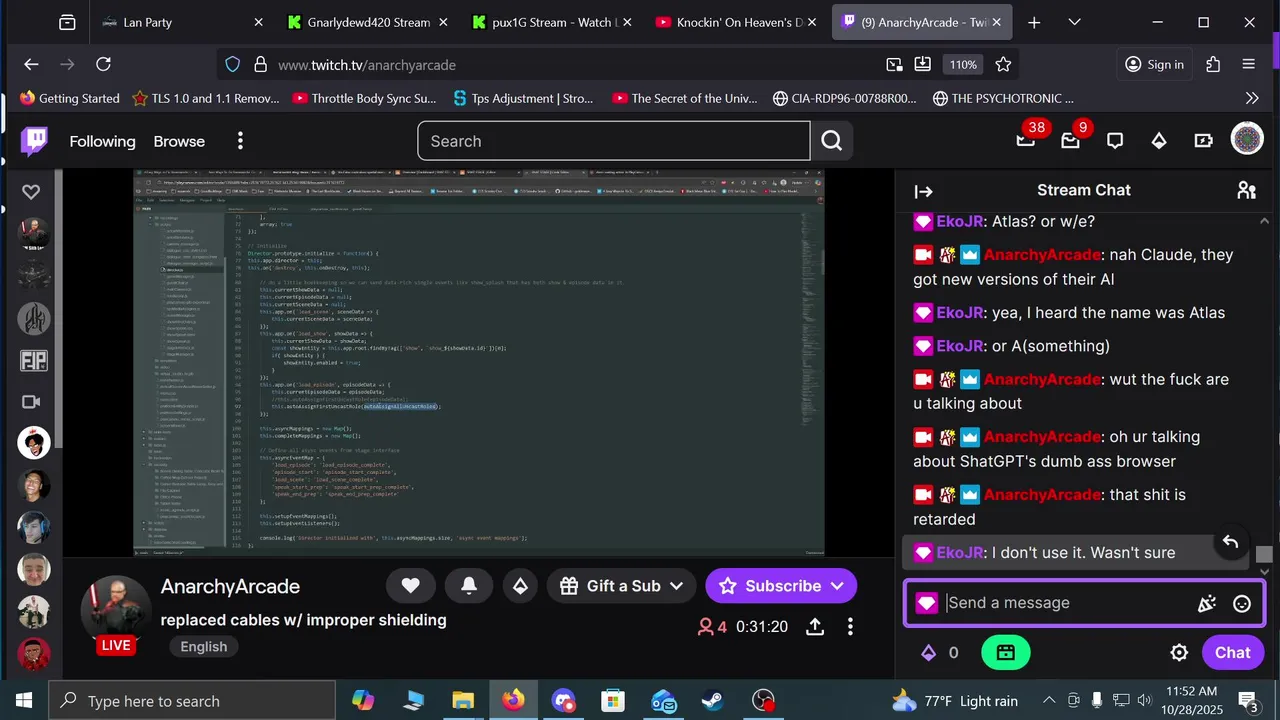
Task: Open the channel points rewards green button
Action: (1006, 653)
